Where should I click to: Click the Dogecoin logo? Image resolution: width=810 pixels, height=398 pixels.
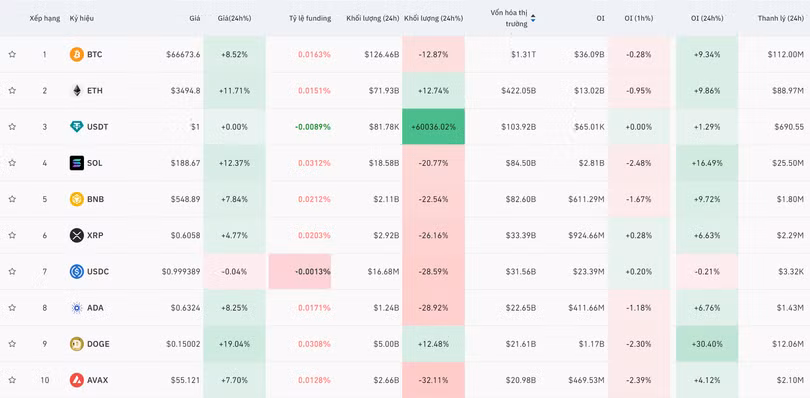(76, 344)
